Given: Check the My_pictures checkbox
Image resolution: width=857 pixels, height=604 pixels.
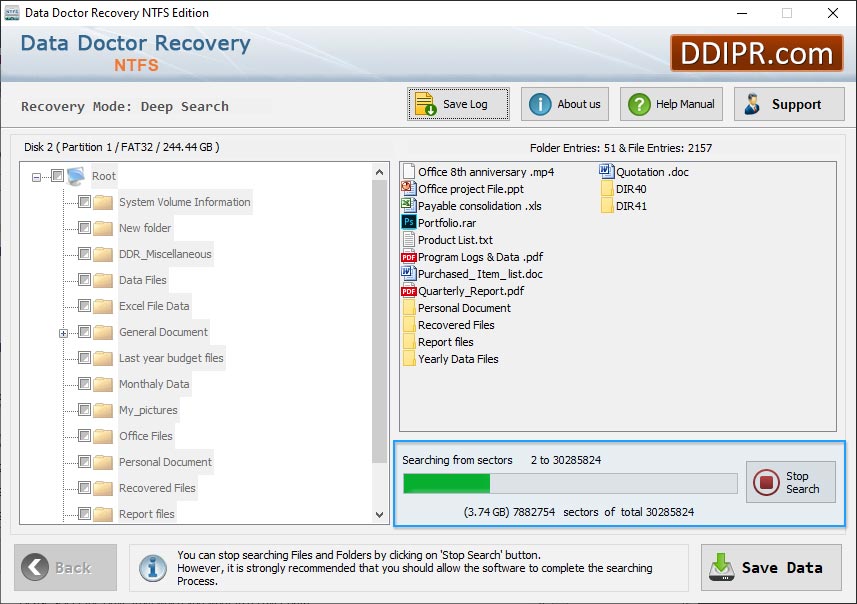Looking at the screenshot, I should click(84, 409).
